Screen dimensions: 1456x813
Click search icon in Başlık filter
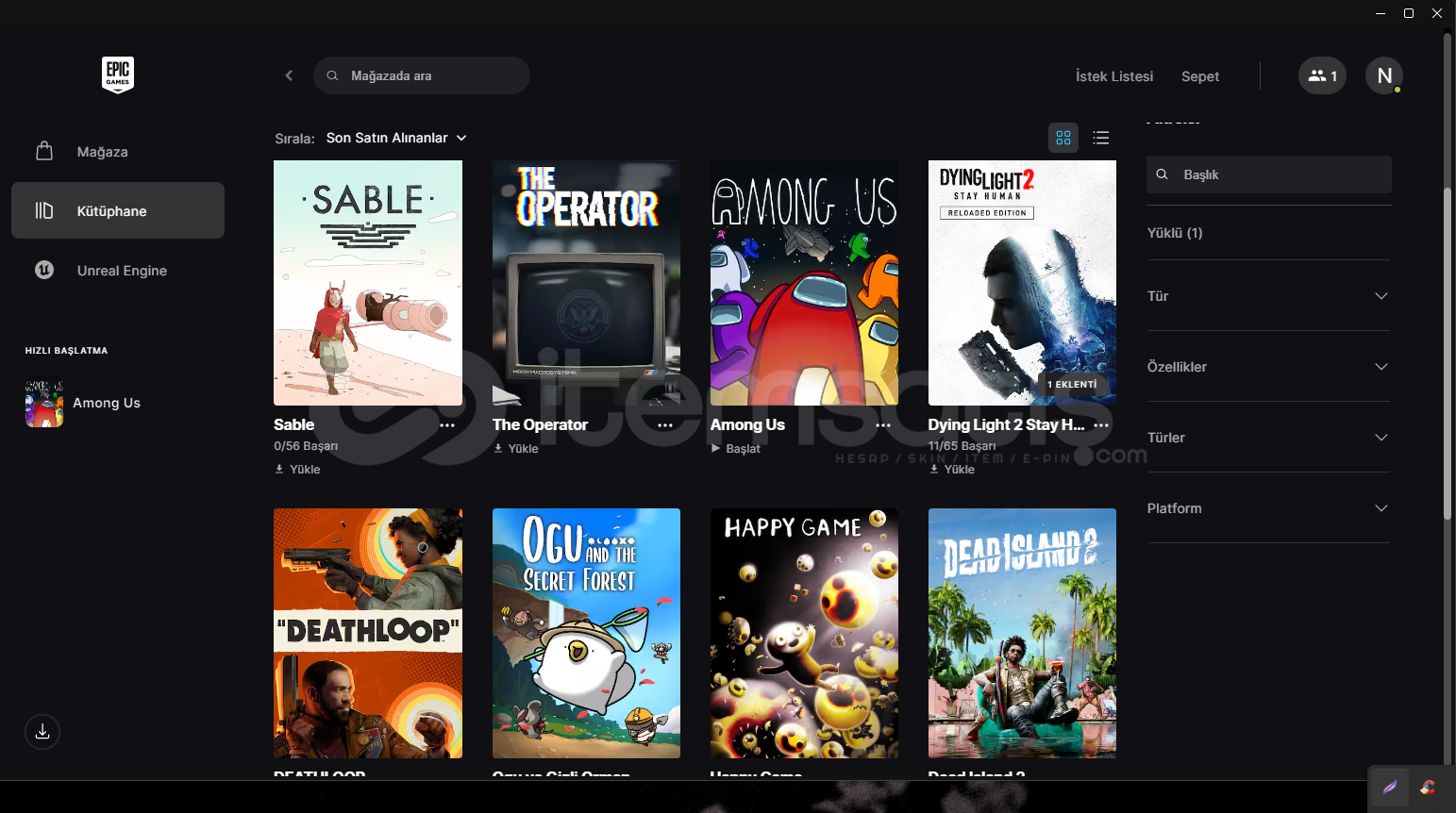pos(1163,174)
